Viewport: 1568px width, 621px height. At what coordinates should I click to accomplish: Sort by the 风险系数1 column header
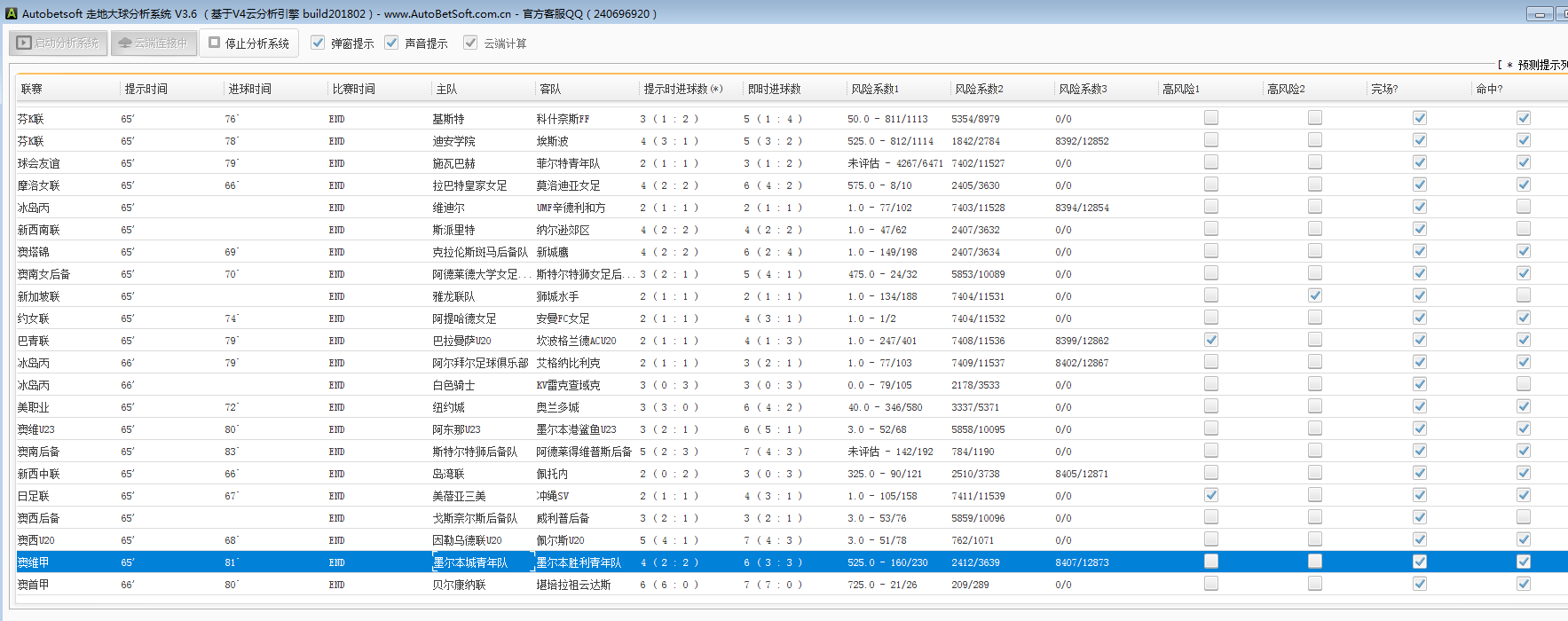tap(874, 89)
